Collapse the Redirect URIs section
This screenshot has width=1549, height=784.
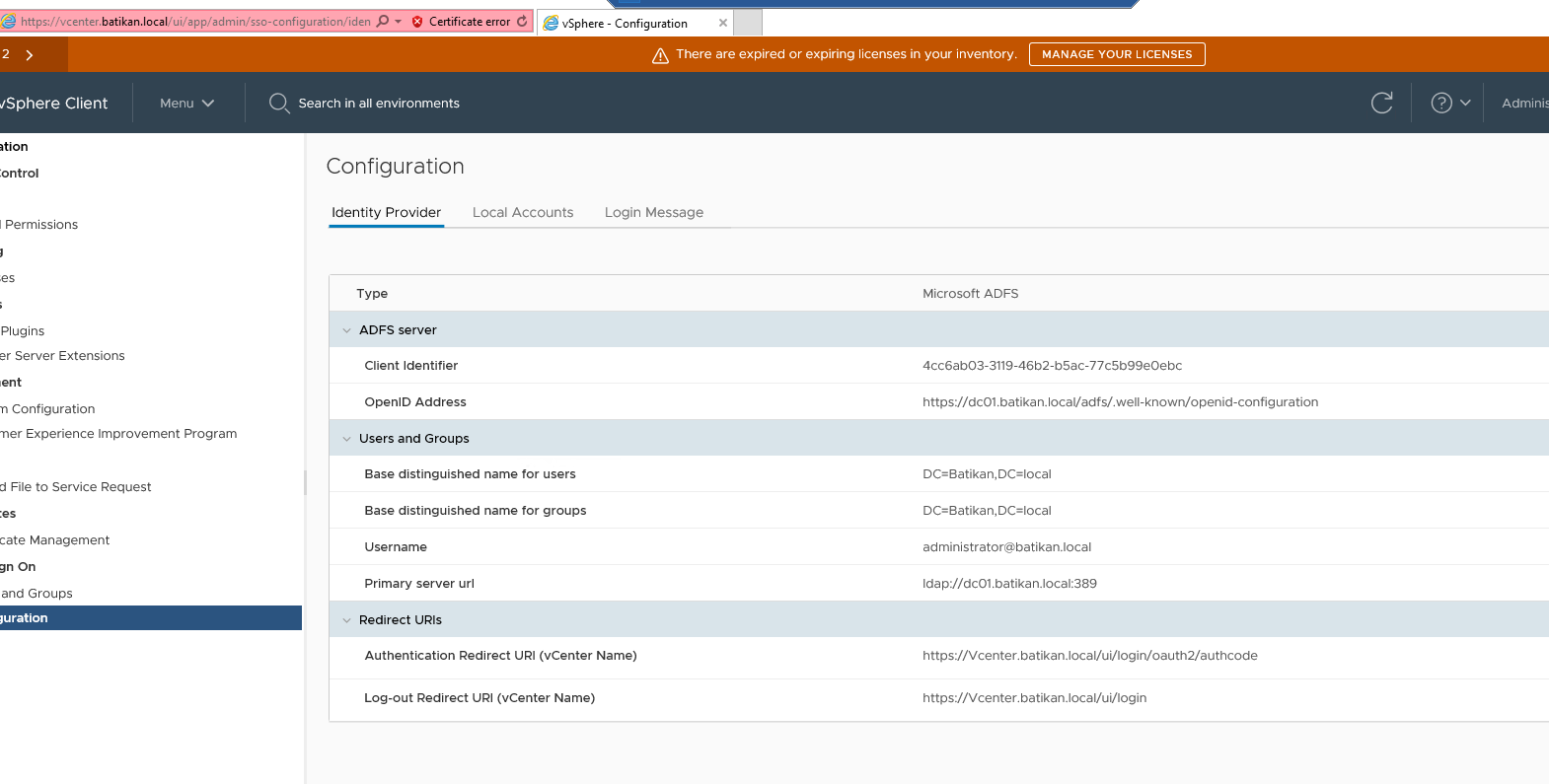click(346, 620)
